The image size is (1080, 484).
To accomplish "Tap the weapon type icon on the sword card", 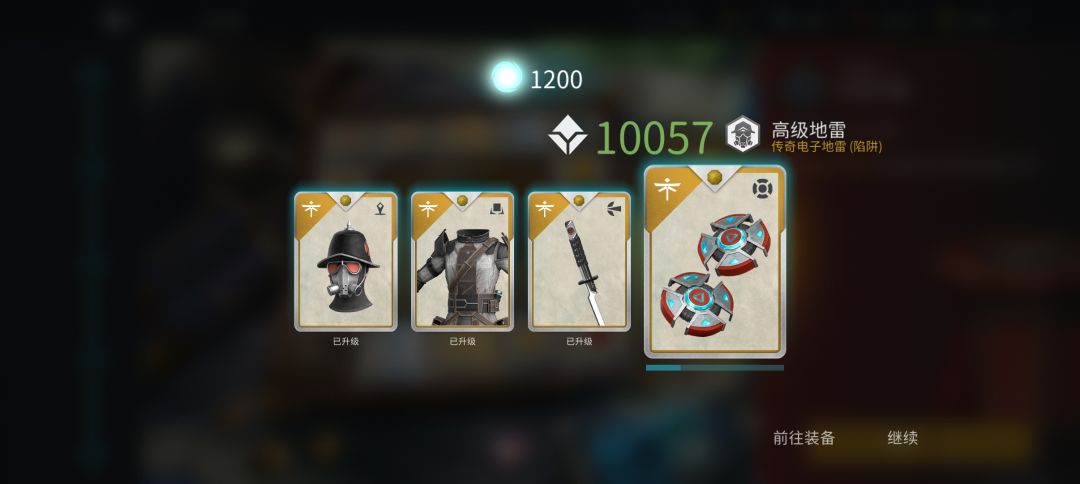I will coord(614,207).
